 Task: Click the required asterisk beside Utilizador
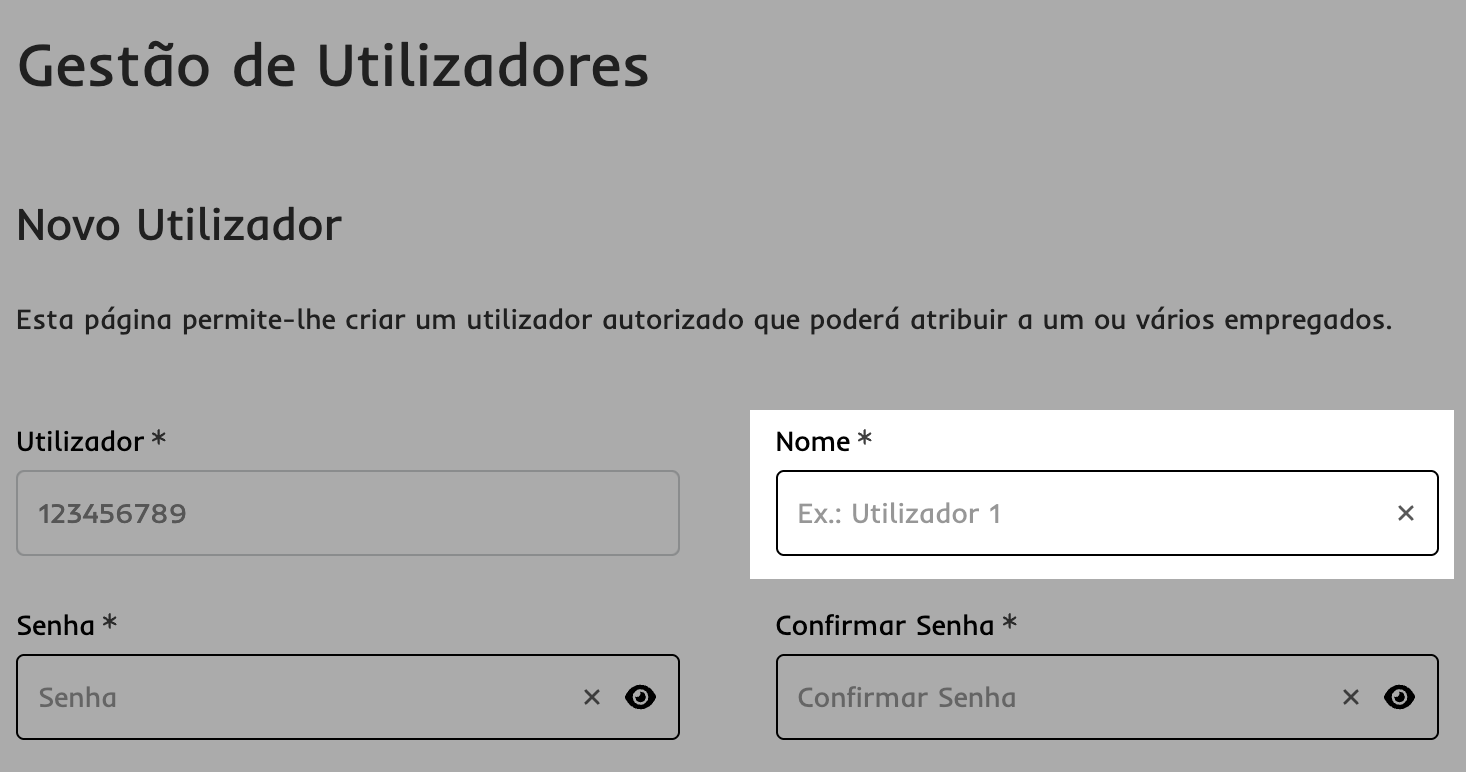(158, 439)
